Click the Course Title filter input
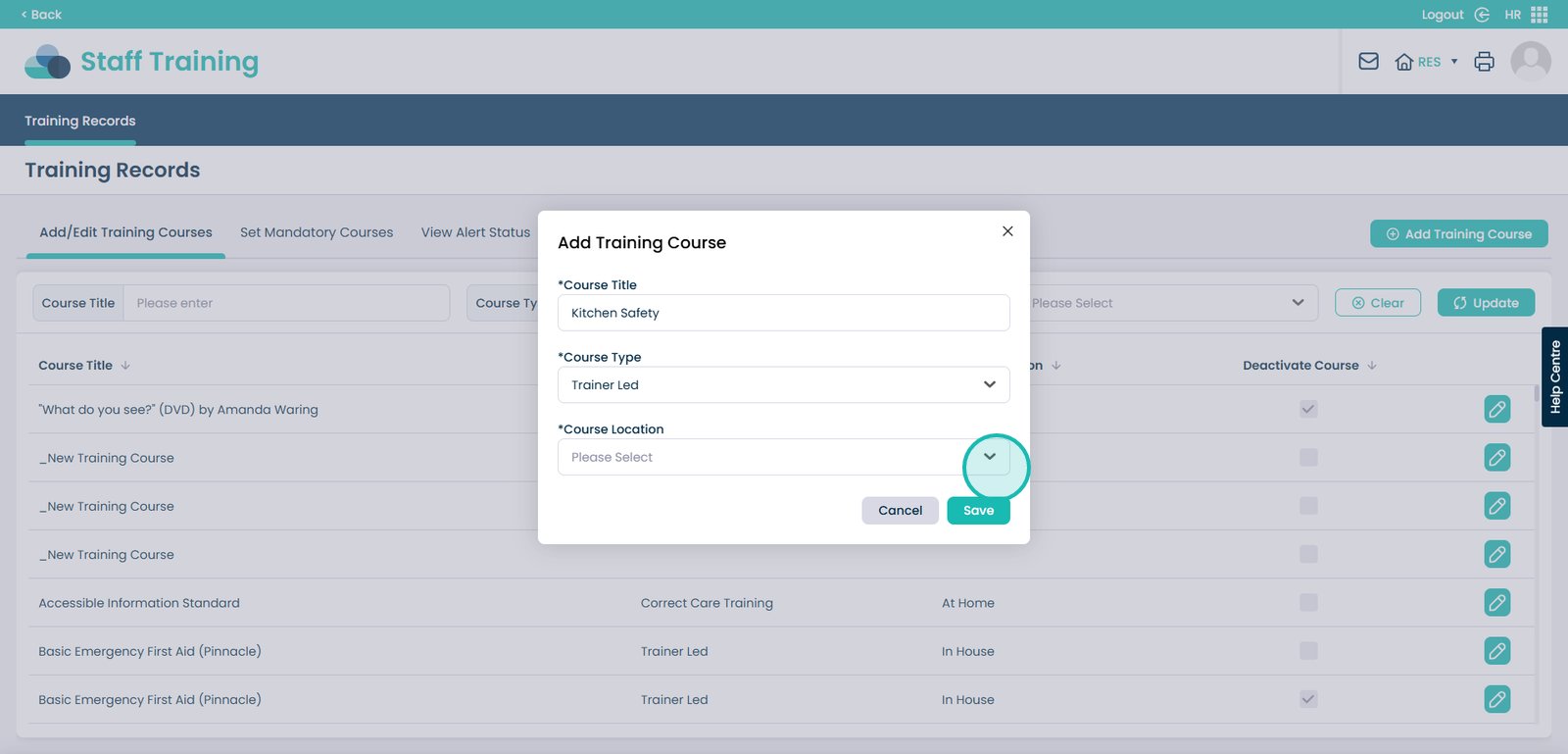The width and height of the screenshot is (1568, 754). [x=287, y=303]
